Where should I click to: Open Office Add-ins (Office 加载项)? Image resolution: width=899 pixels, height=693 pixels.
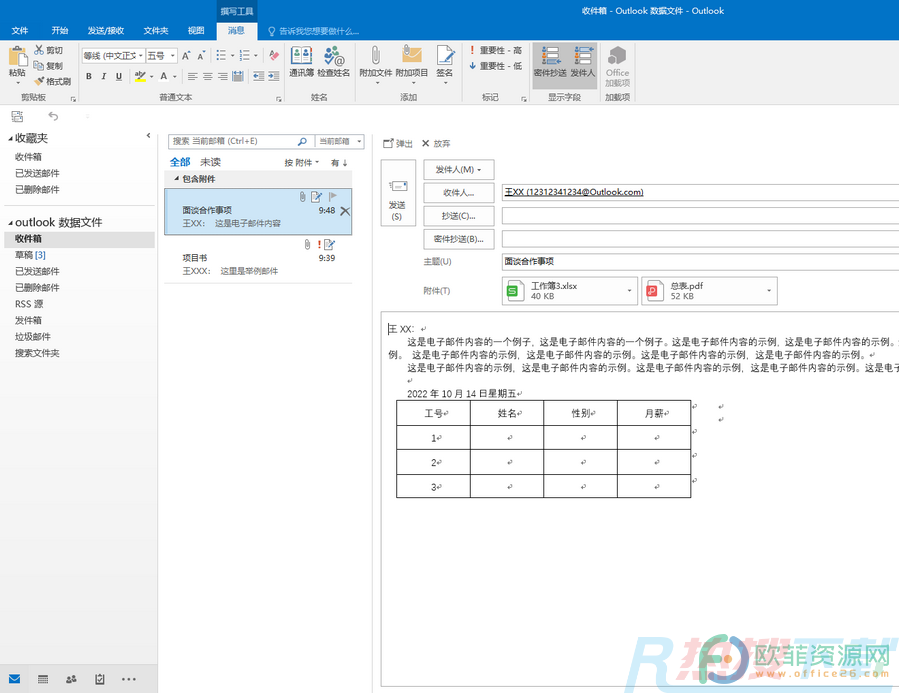tap(617, 66)
